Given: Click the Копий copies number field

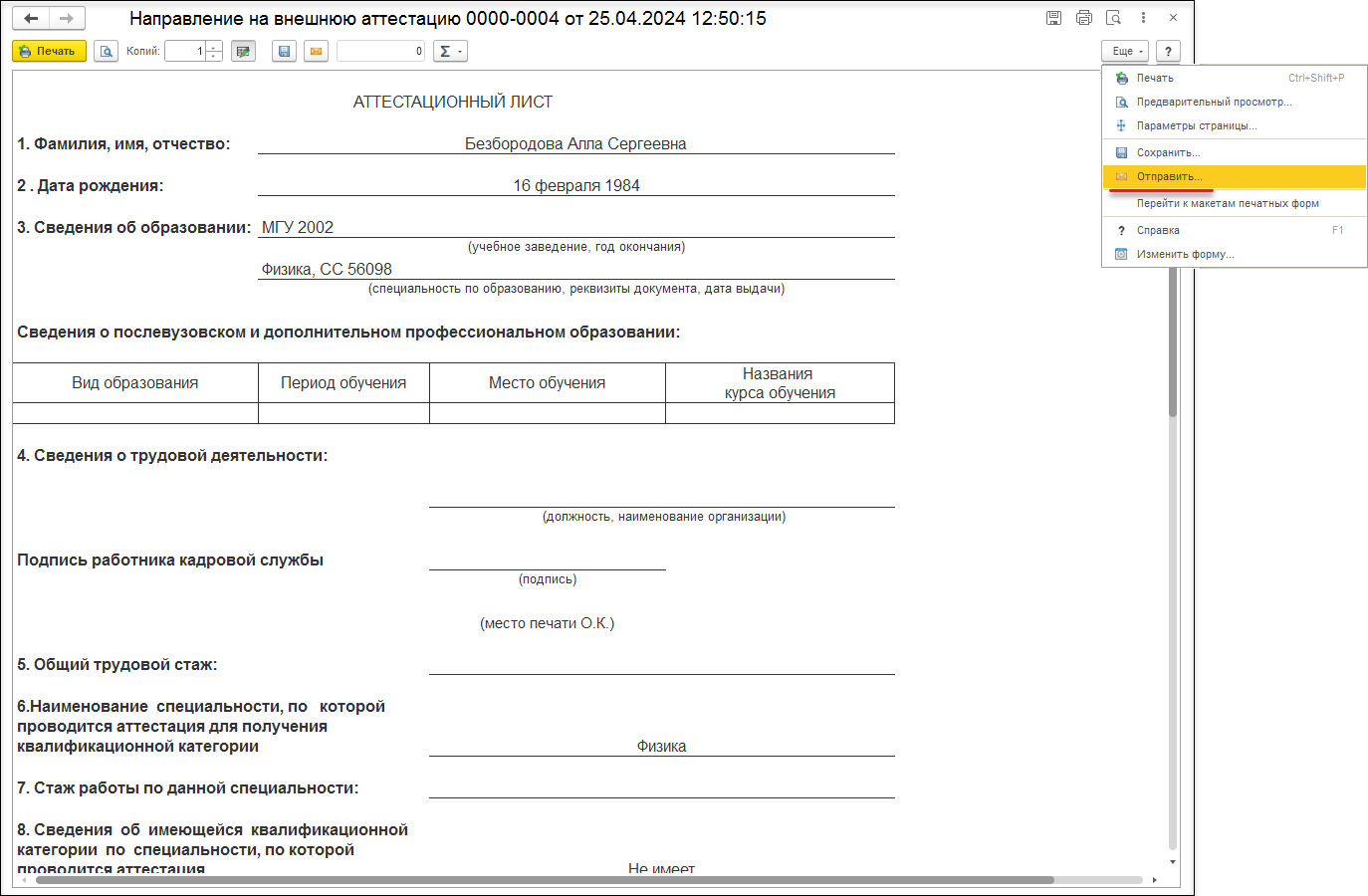Looking at the screenshot, I should point(185,51).
